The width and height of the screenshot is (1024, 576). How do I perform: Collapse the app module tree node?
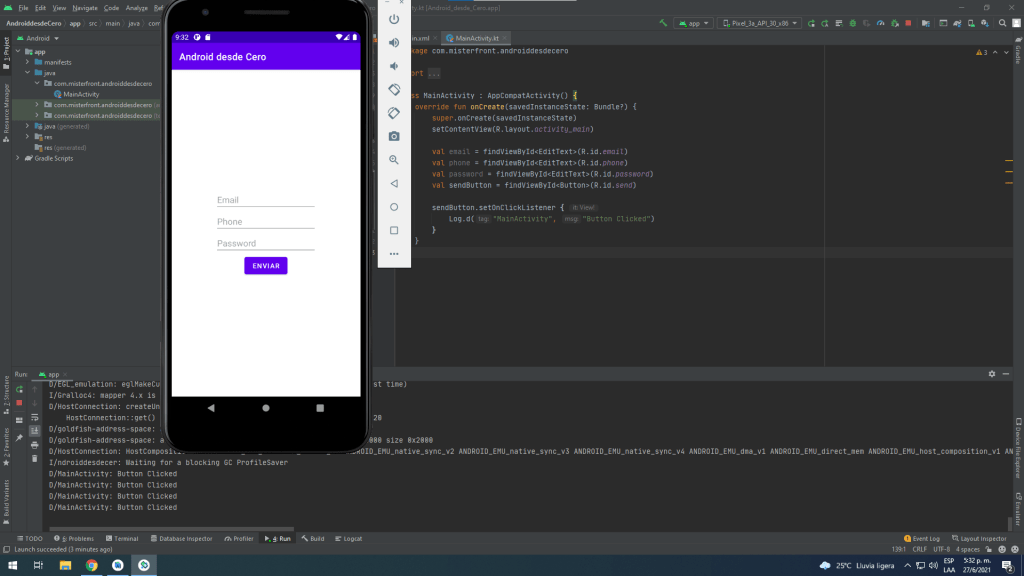coord(18,52)
